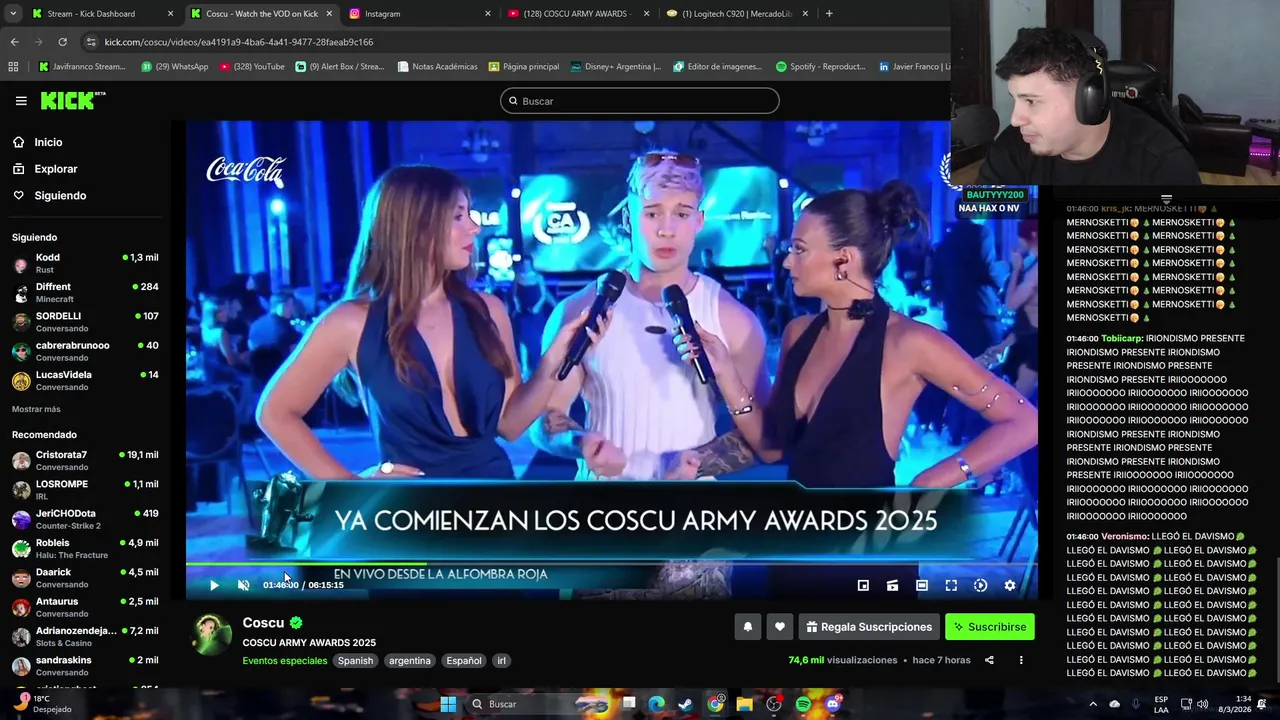The height and width of the screenshot is (720, 1280).
Task: Open Windows Start menu
Action: (448, 704)
